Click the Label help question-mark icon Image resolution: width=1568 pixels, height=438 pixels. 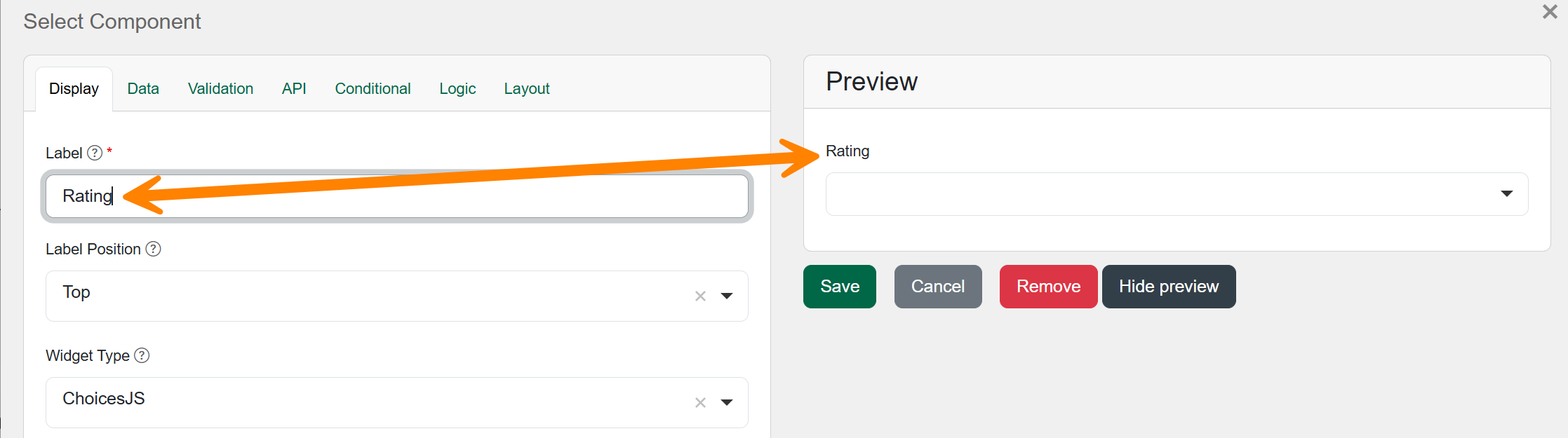pyautogui.click(x=95, y=153)
